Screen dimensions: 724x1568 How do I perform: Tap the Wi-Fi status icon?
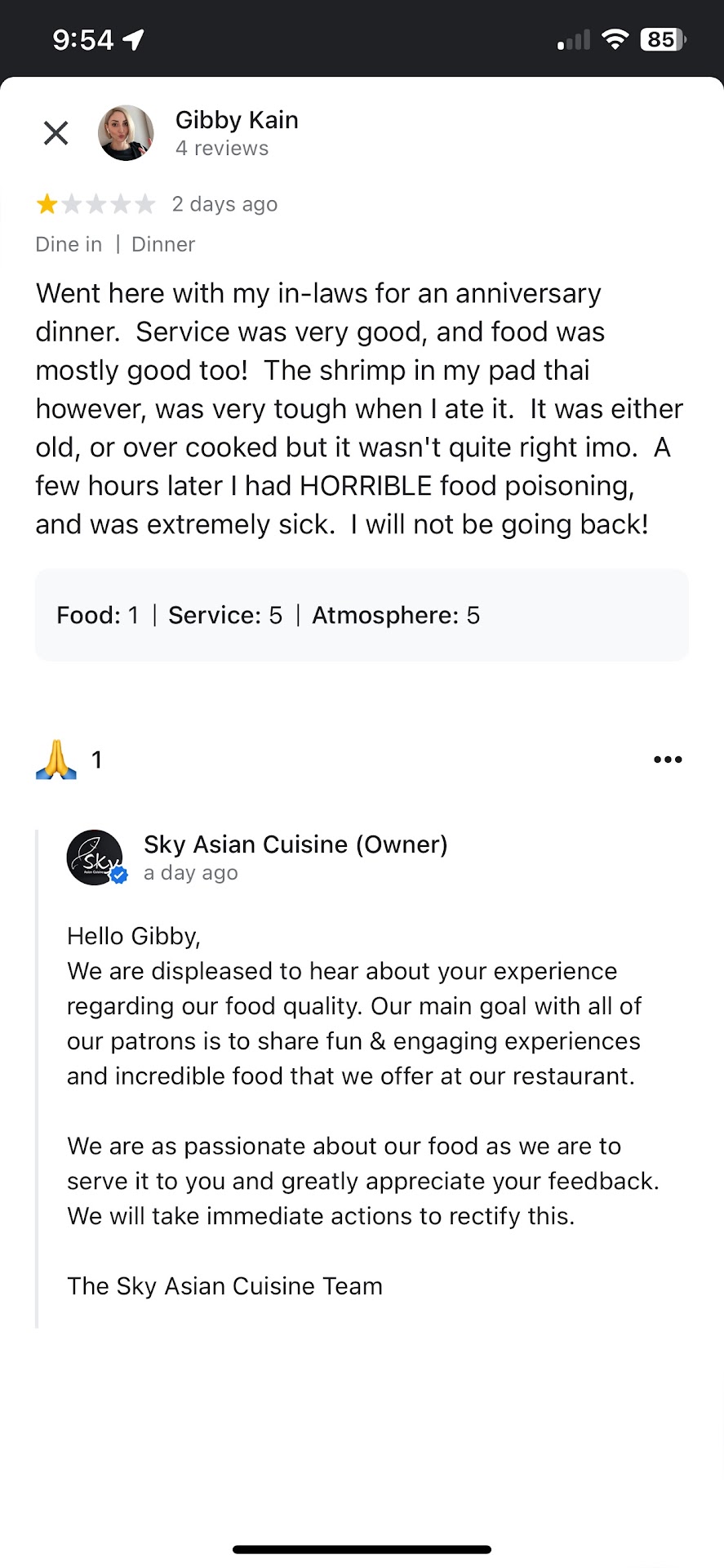click(x=614, y=39)
